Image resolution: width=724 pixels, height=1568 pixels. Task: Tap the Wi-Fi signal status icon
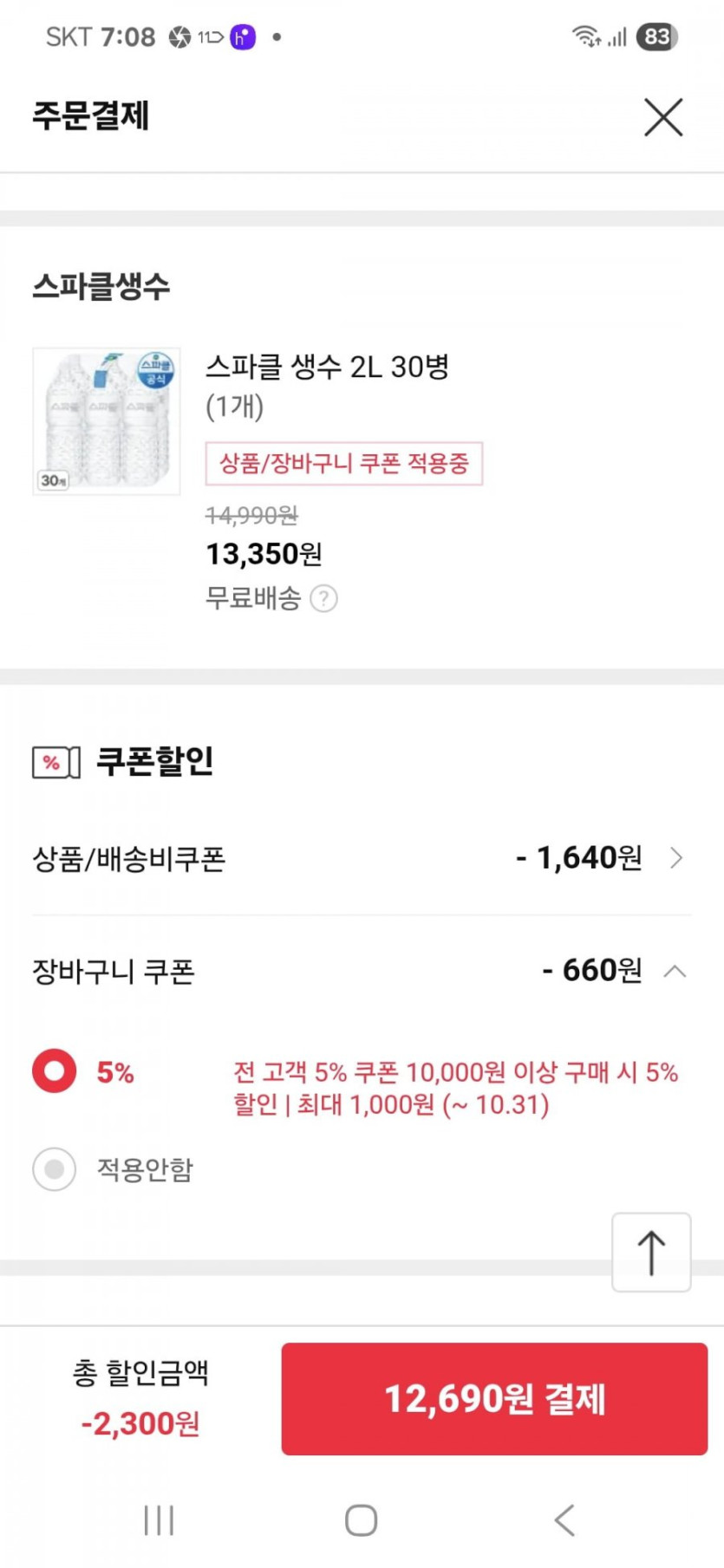point(586,36)
